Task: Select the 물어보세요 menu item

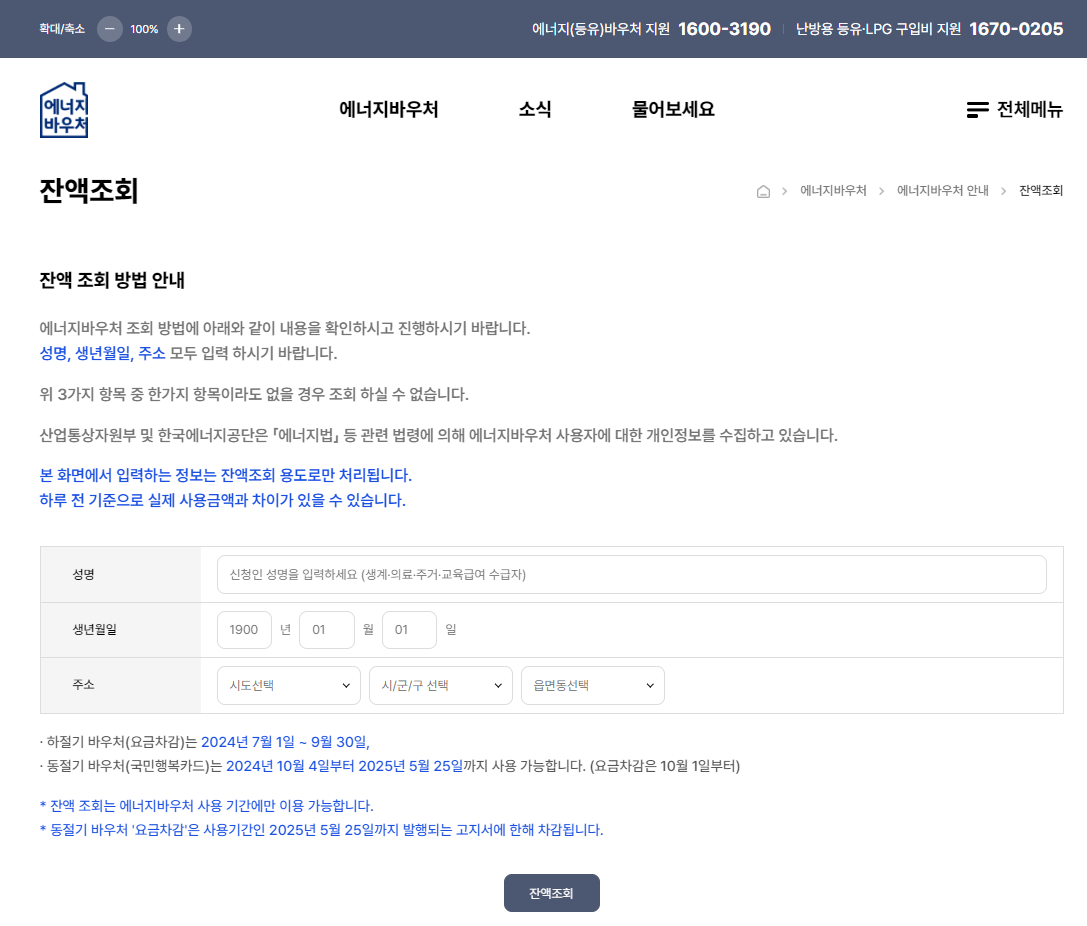Action: [671, 110]
